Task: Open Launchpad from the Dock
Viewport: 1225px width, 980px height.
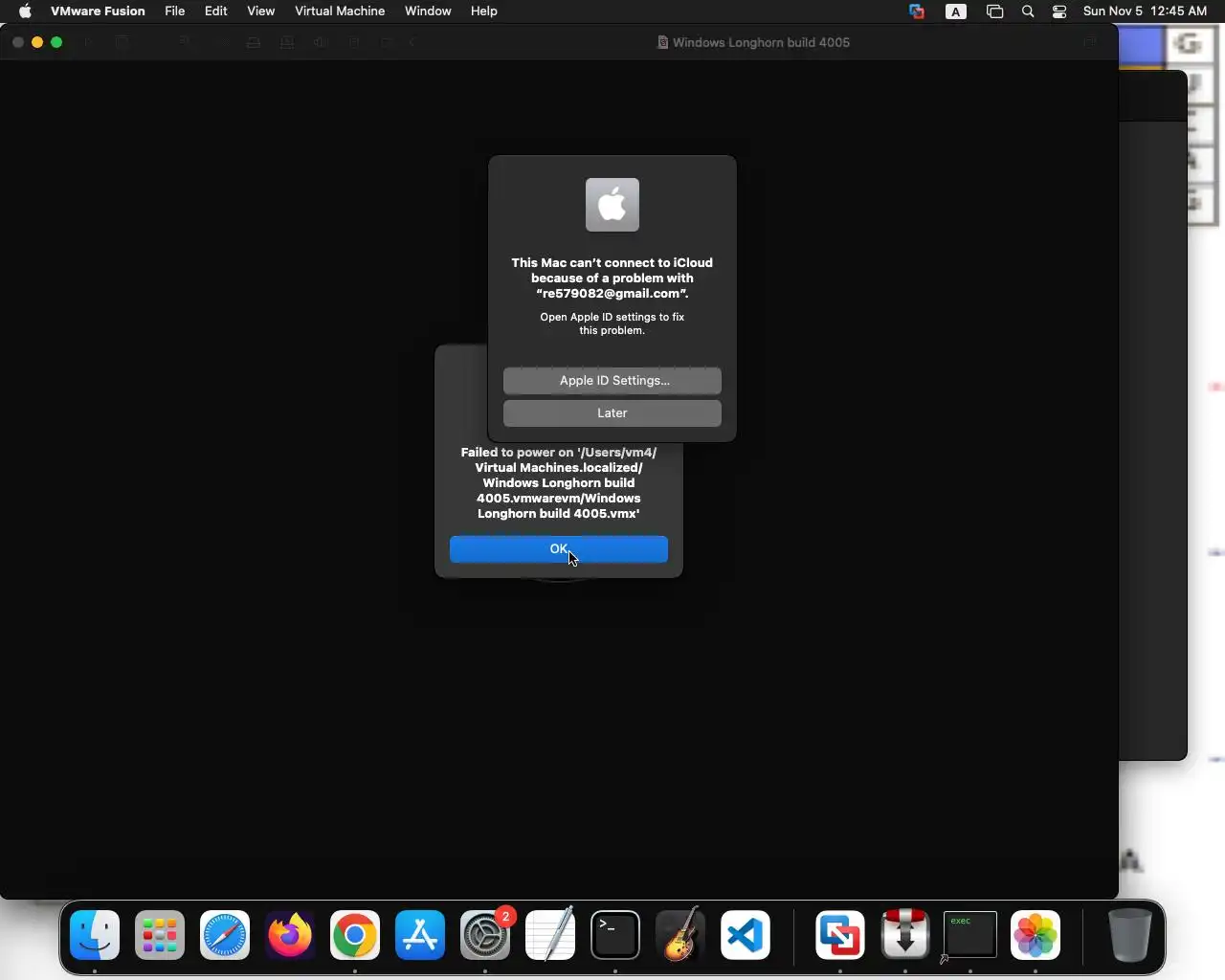Action: point(160,935)
